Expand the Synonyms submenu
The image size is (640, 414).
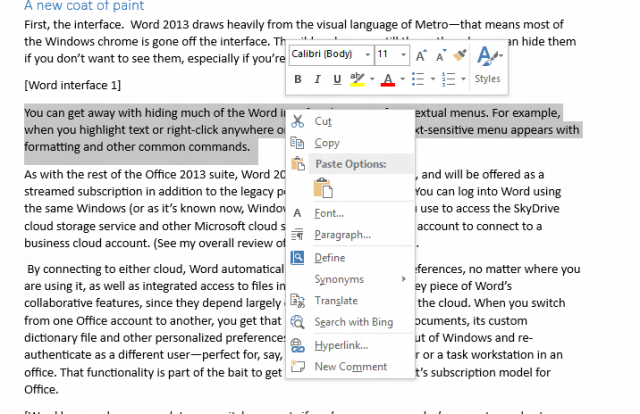pos(351,279)
